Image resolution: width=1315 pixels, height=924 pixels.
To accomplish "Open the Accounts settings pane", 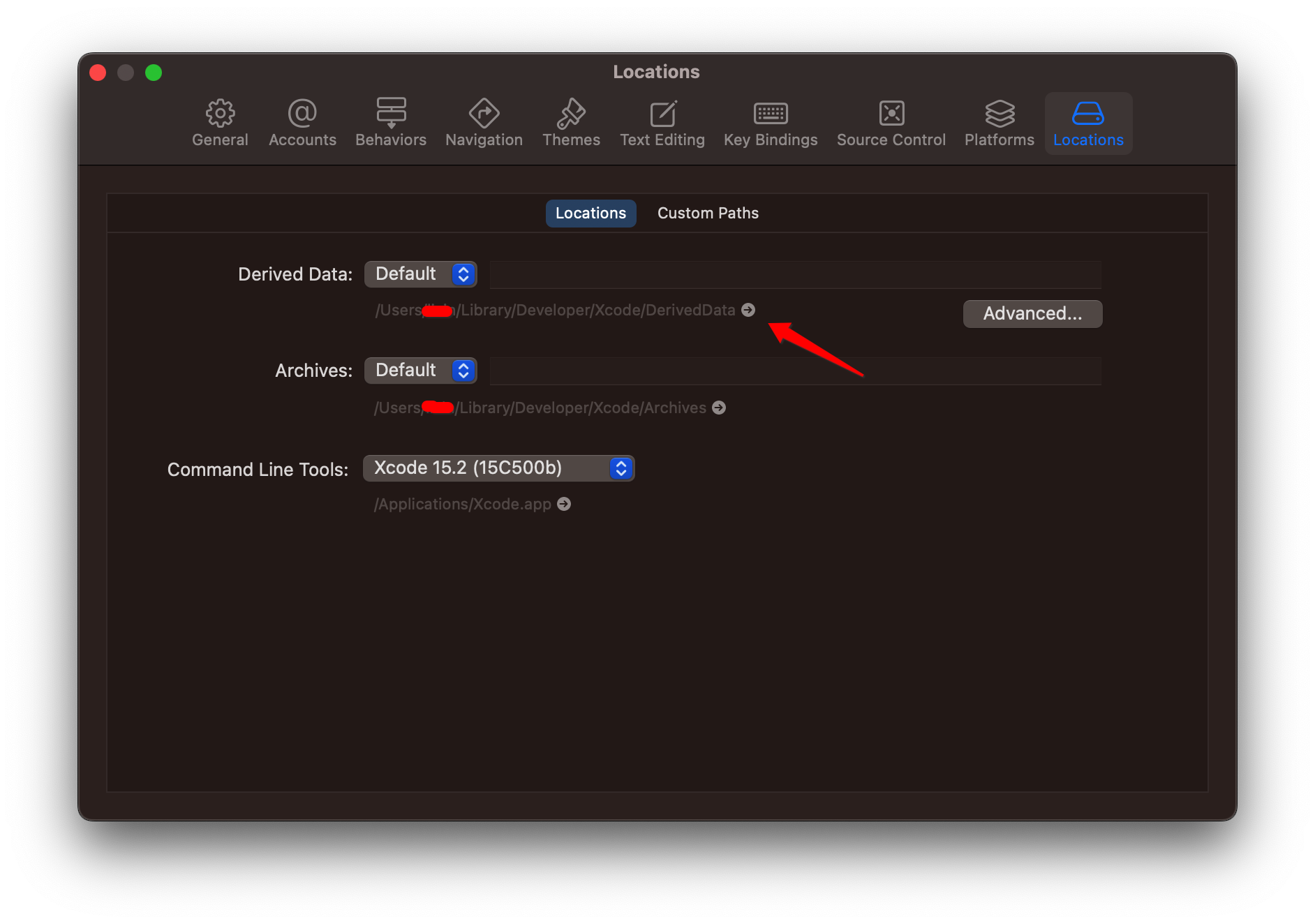I will click(302, 124).
